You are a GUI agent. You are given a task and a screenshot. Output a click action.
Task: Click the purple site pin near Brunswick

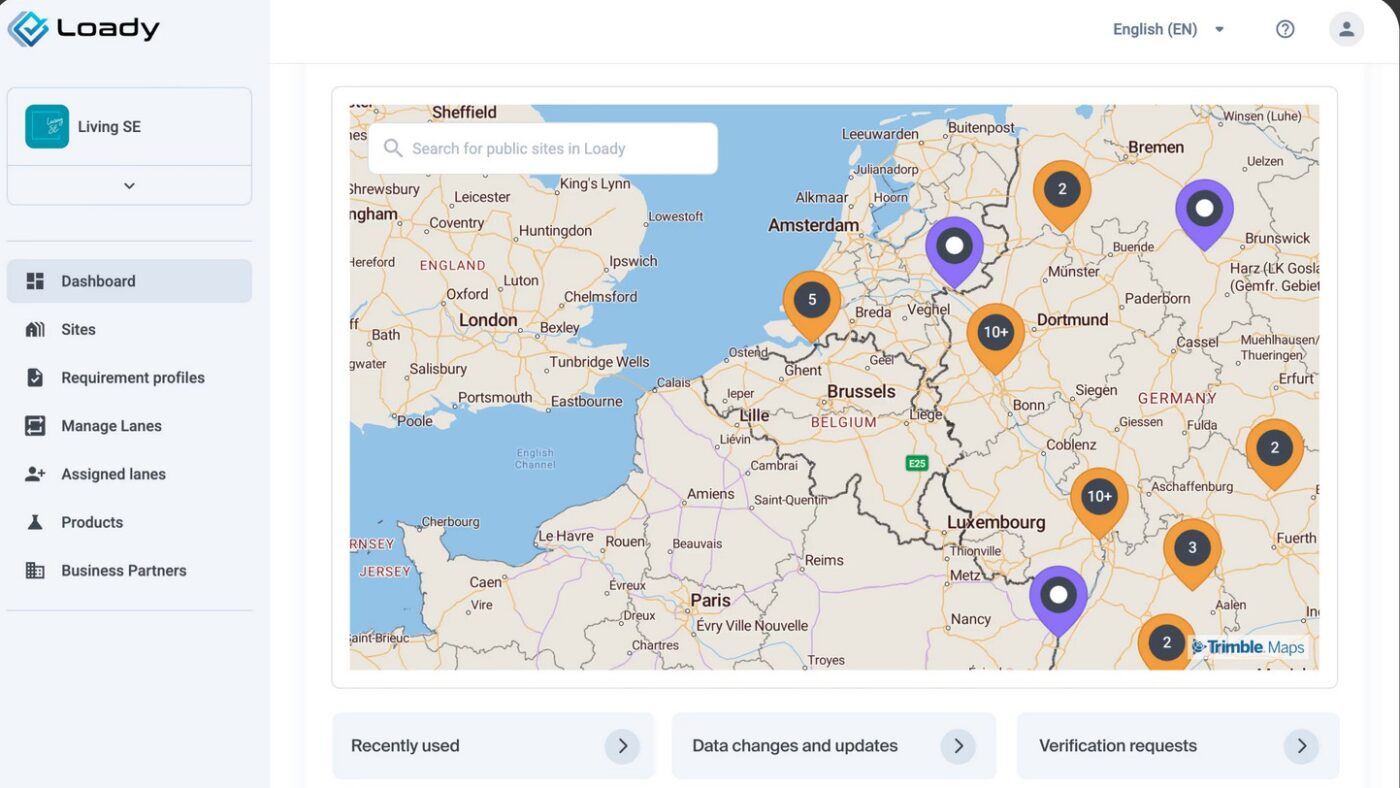point(1204,210)
